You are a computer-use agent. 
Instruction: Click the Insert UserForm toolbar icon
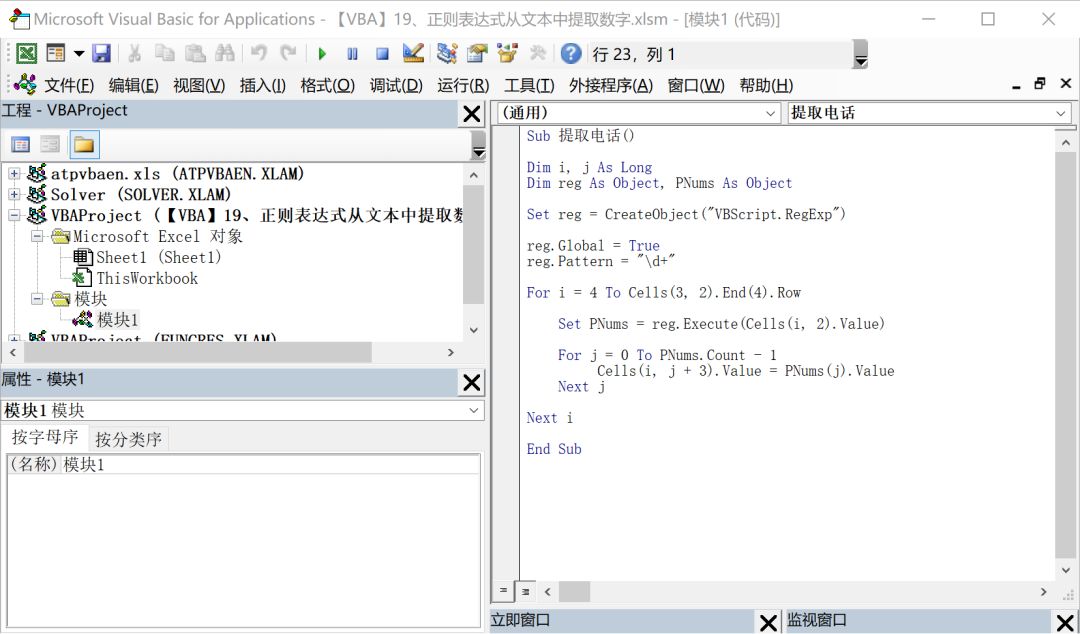pyautogui.click(x=56, y=54)
